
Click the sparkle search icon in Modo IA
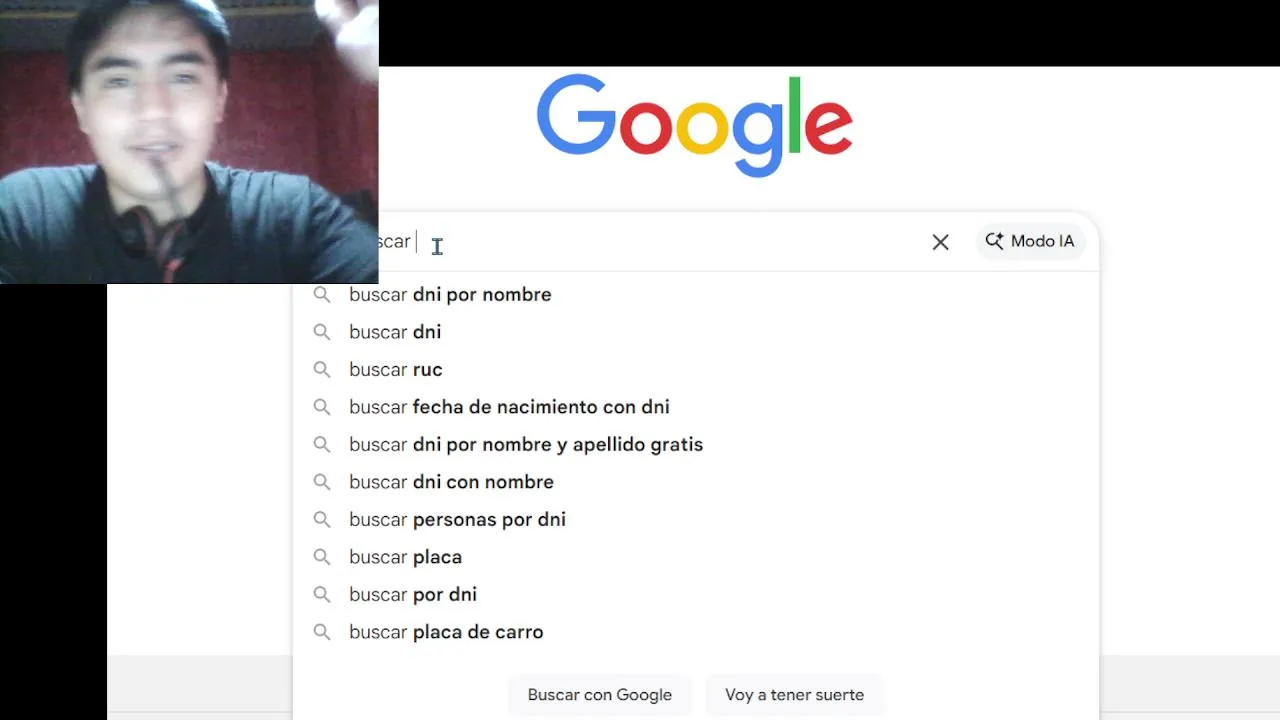994,241
